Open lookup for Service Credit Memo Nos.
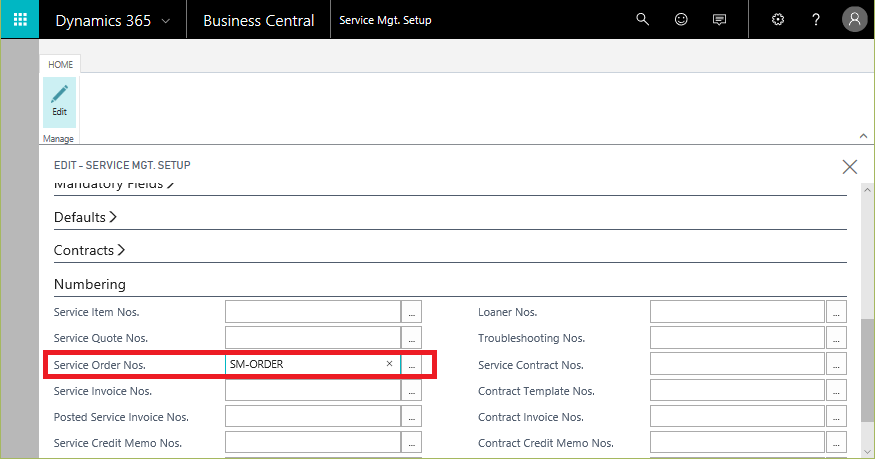This screenshot has height=459, width=875. (x=411, y=443)
